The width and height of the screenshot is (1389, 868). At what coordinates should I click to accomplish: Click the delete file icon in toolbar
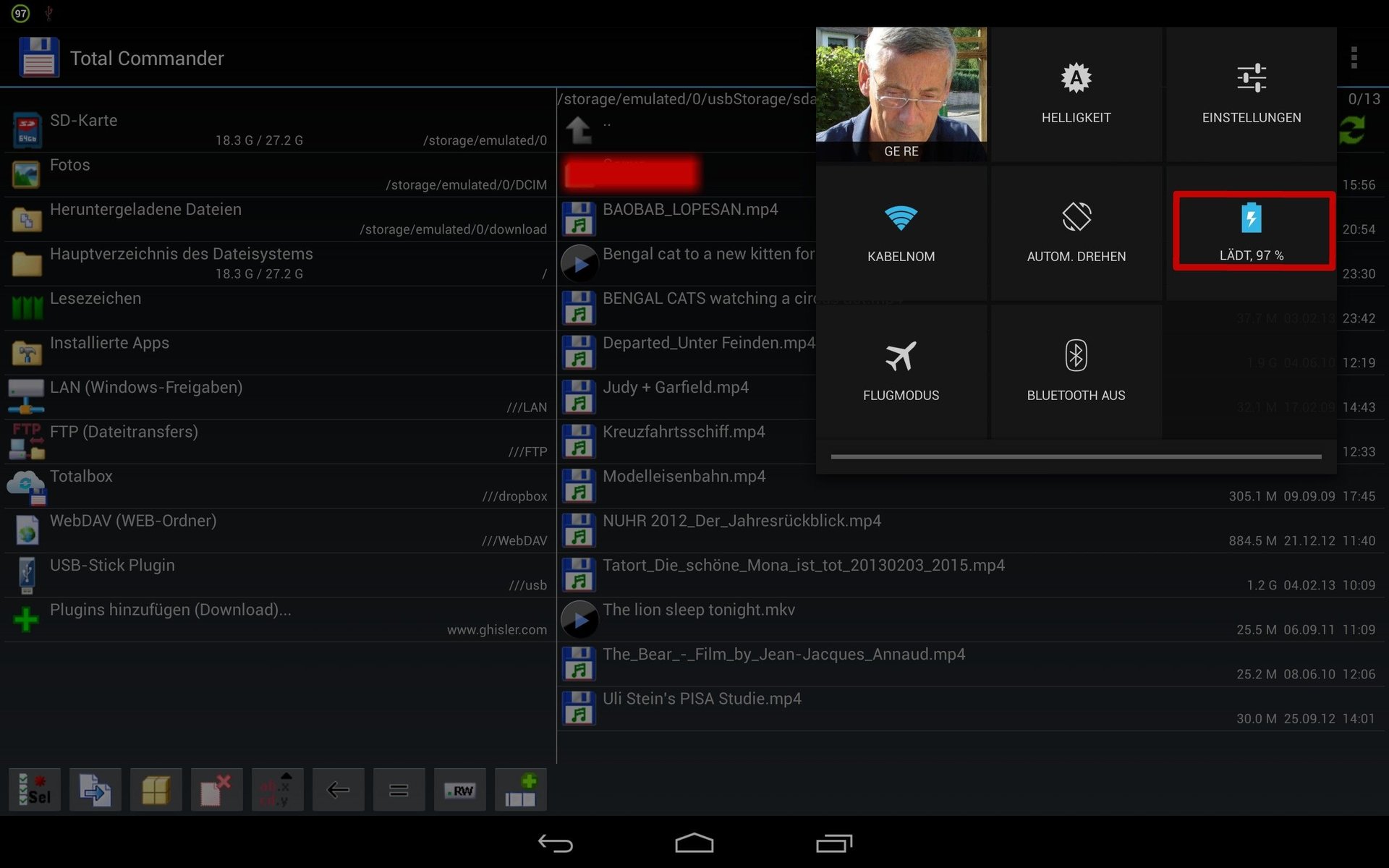[x=216, y=790]
